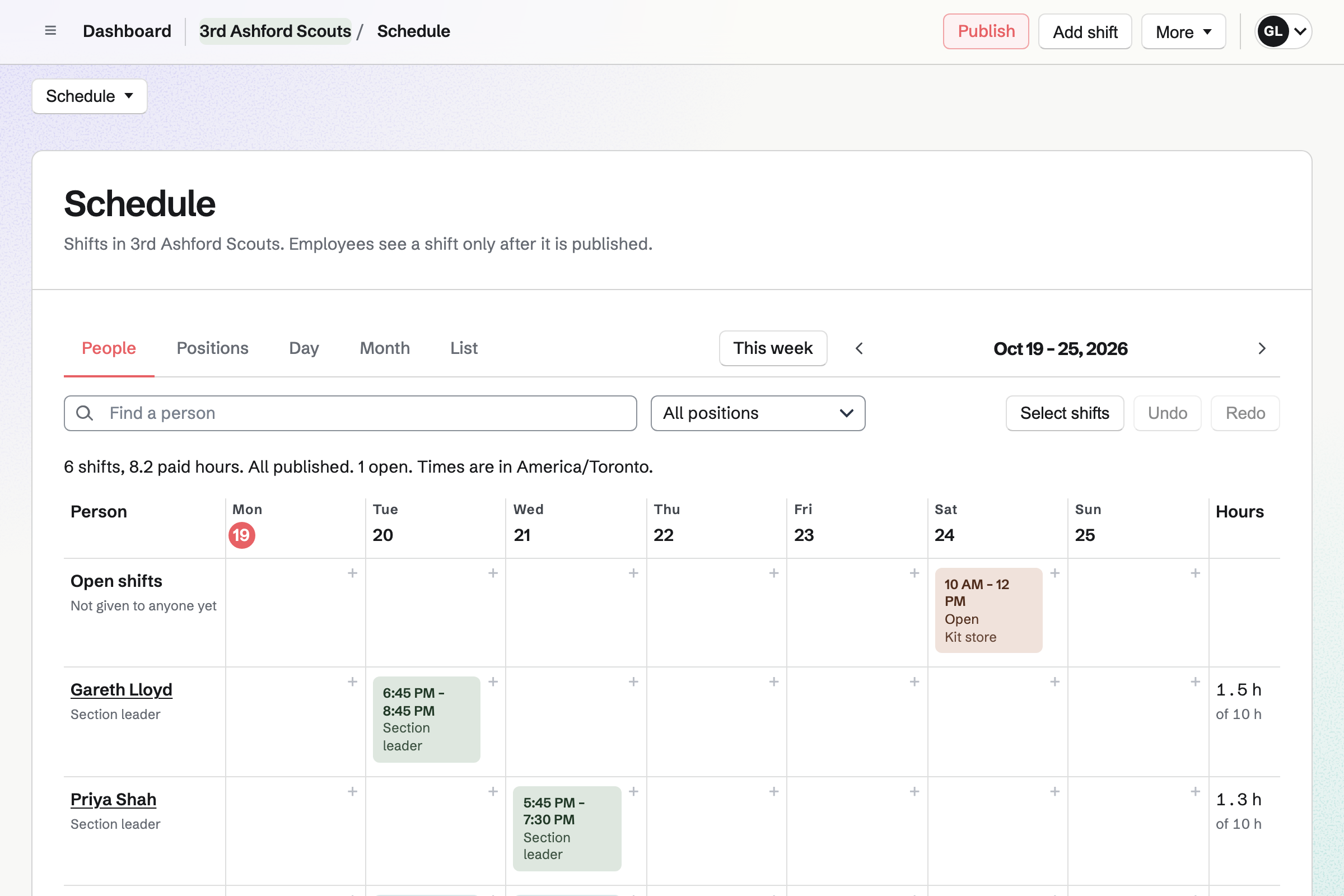Go to next week arrow
This screenshot has height=896, width=1344.
tap(1262, 348)
